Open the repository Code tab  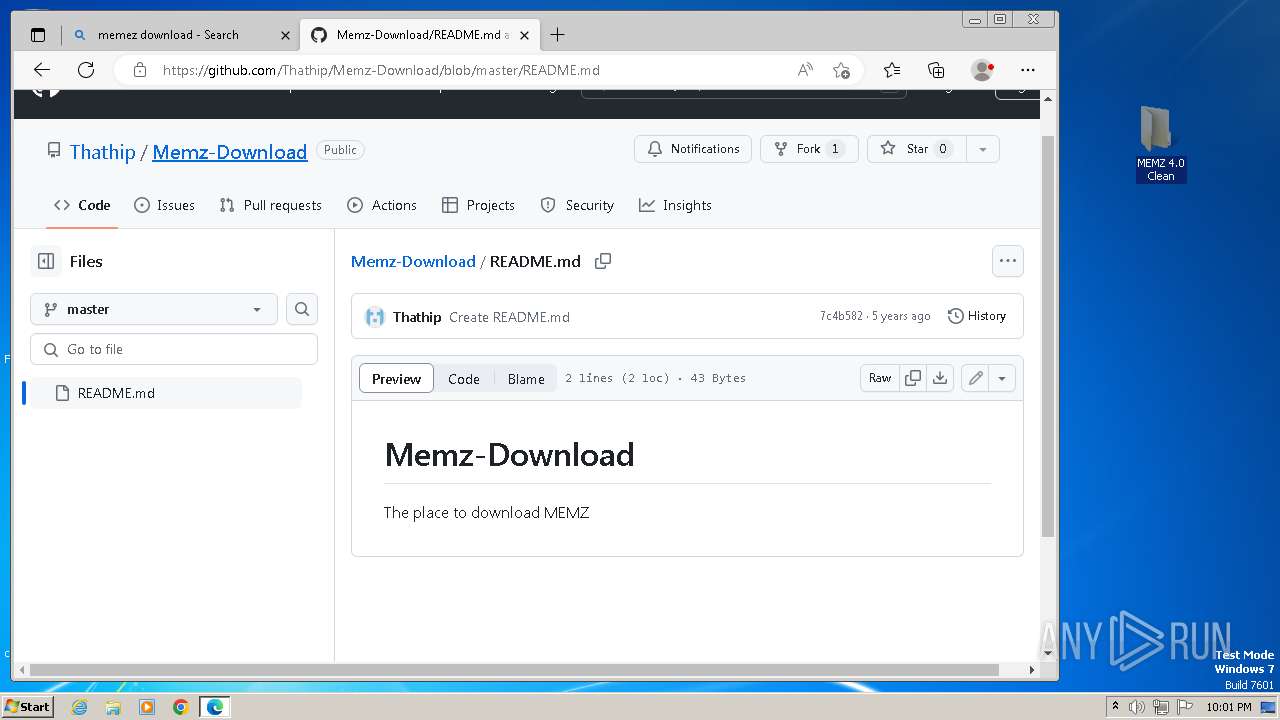point(82,205)
